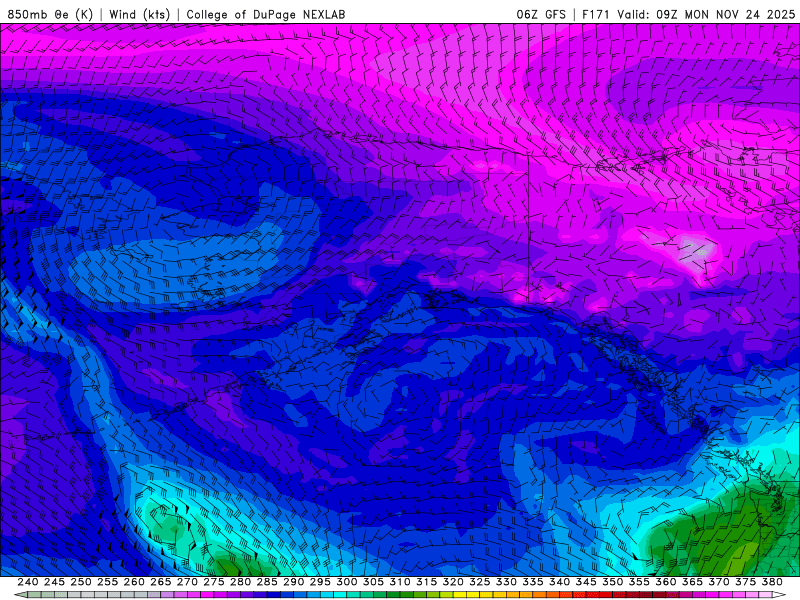Click the 325 value on the color scale
This screenshot has height=600, width=800.
[x=480, y=582]
